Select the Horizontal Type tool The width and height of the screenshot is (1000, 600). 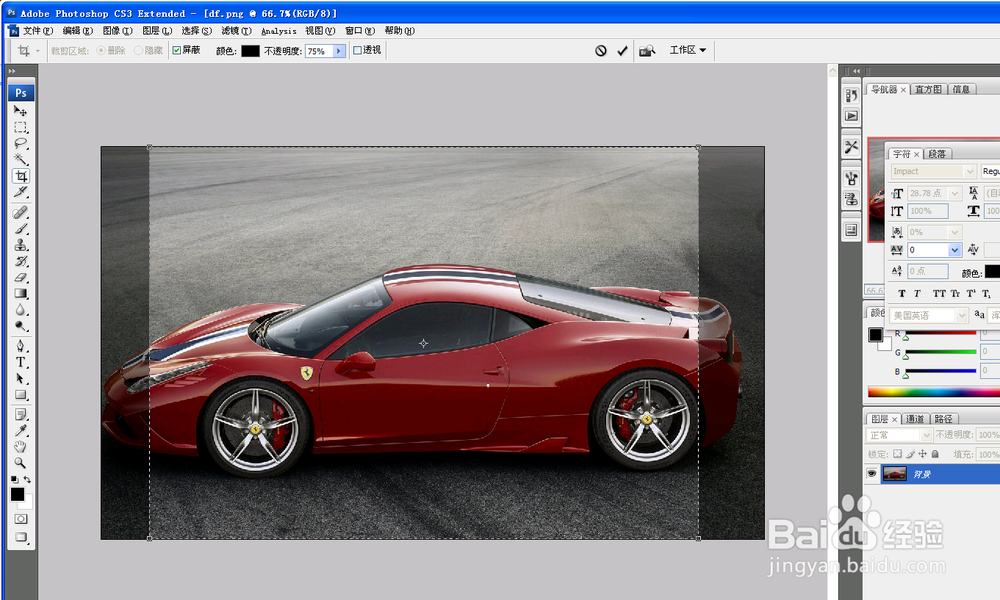click(x=20, y=363)
